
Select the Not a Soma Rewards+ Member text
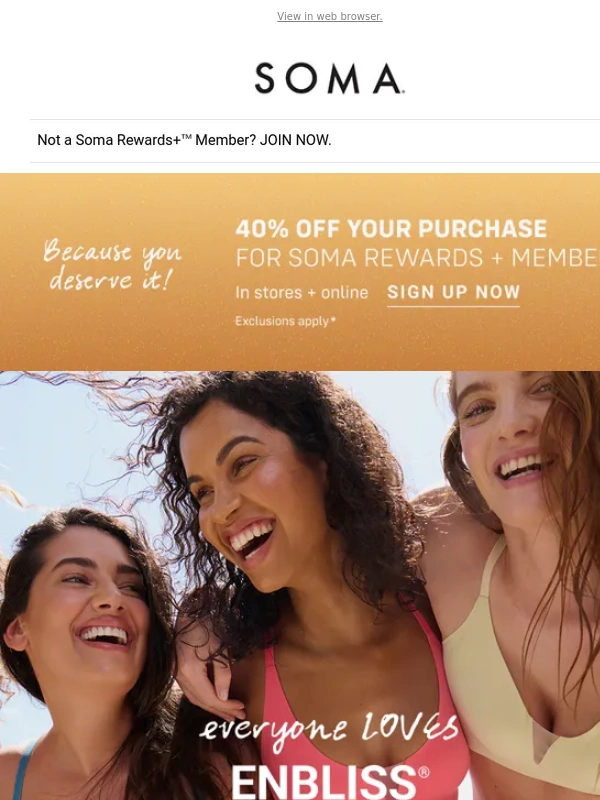tap(147, 140)
